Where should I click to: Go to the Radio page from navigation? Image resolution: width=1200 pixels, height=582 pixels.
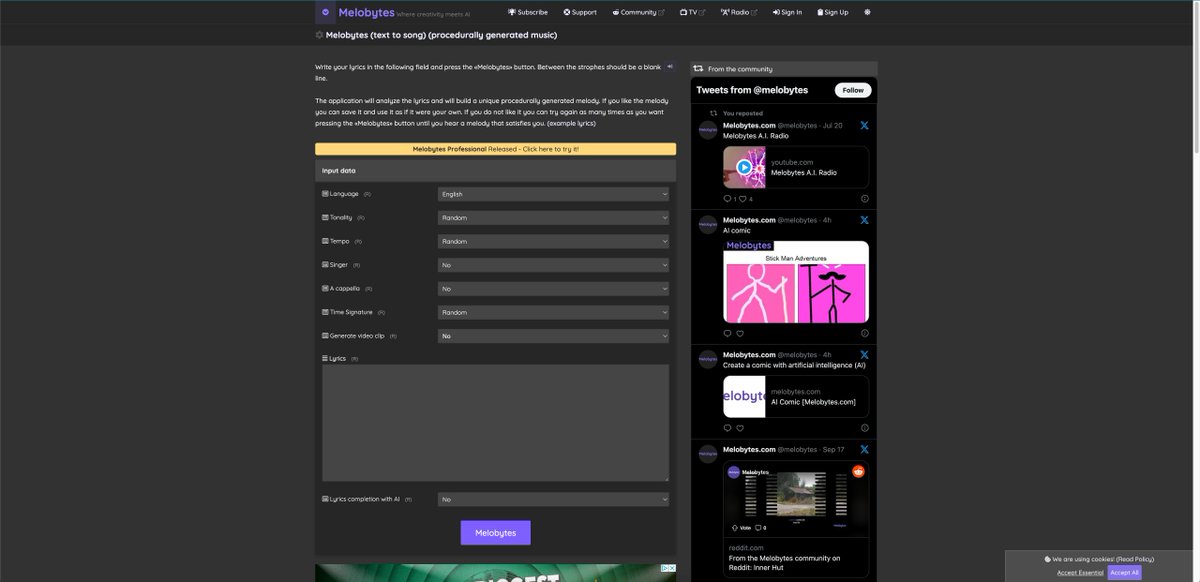738,12
